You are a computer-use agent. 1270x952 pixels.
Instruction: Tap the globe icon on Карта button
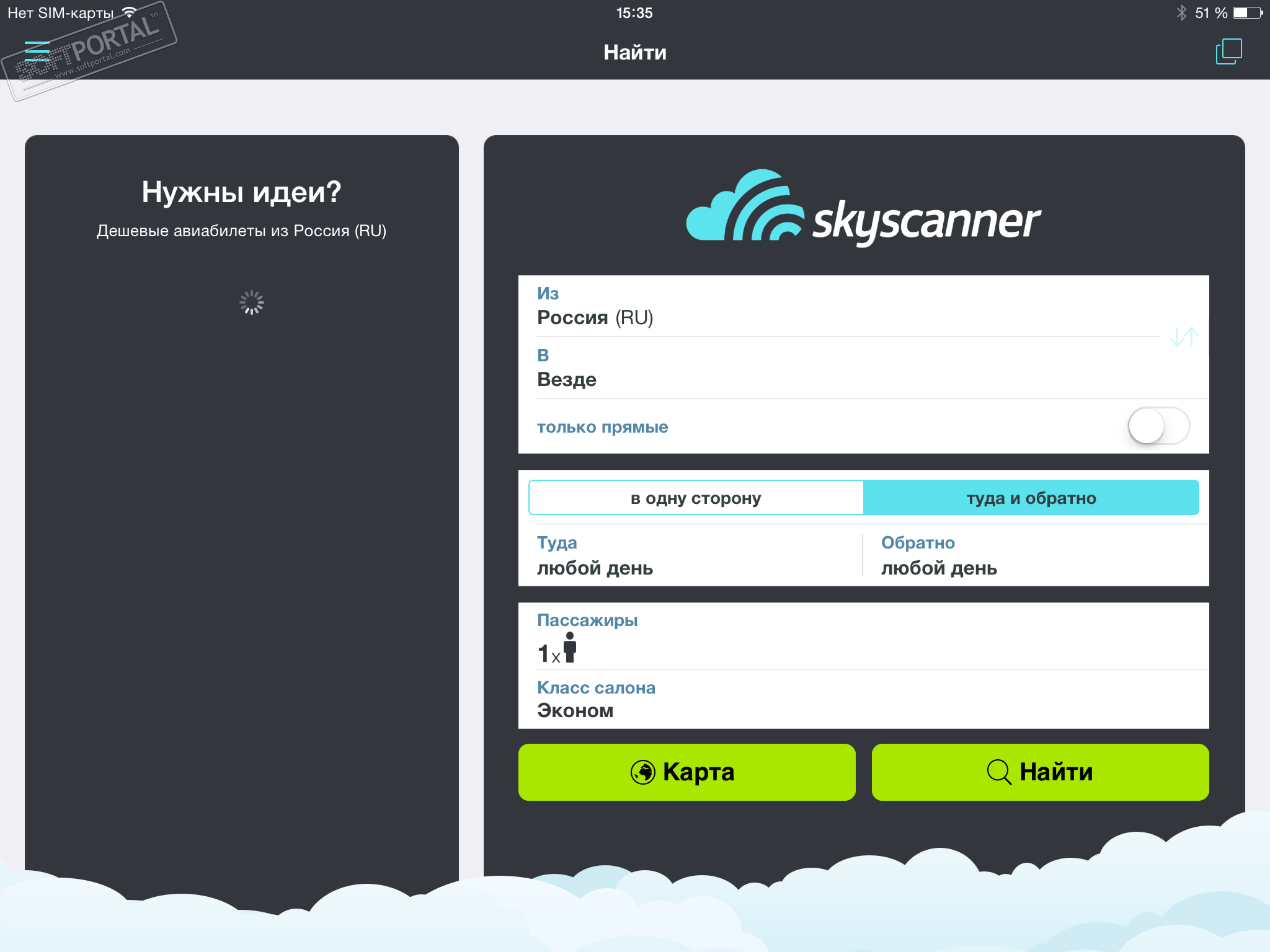[642, 772]
